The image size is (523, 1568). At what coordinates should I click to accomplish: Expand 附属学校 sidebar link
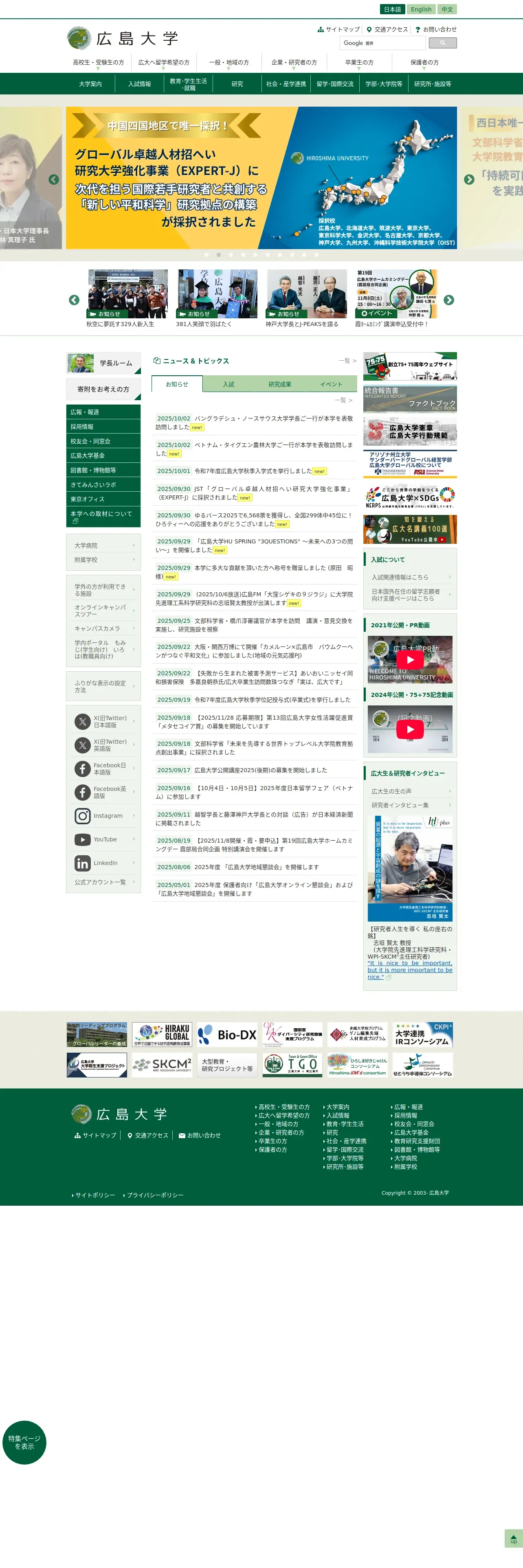click(103, 560)
